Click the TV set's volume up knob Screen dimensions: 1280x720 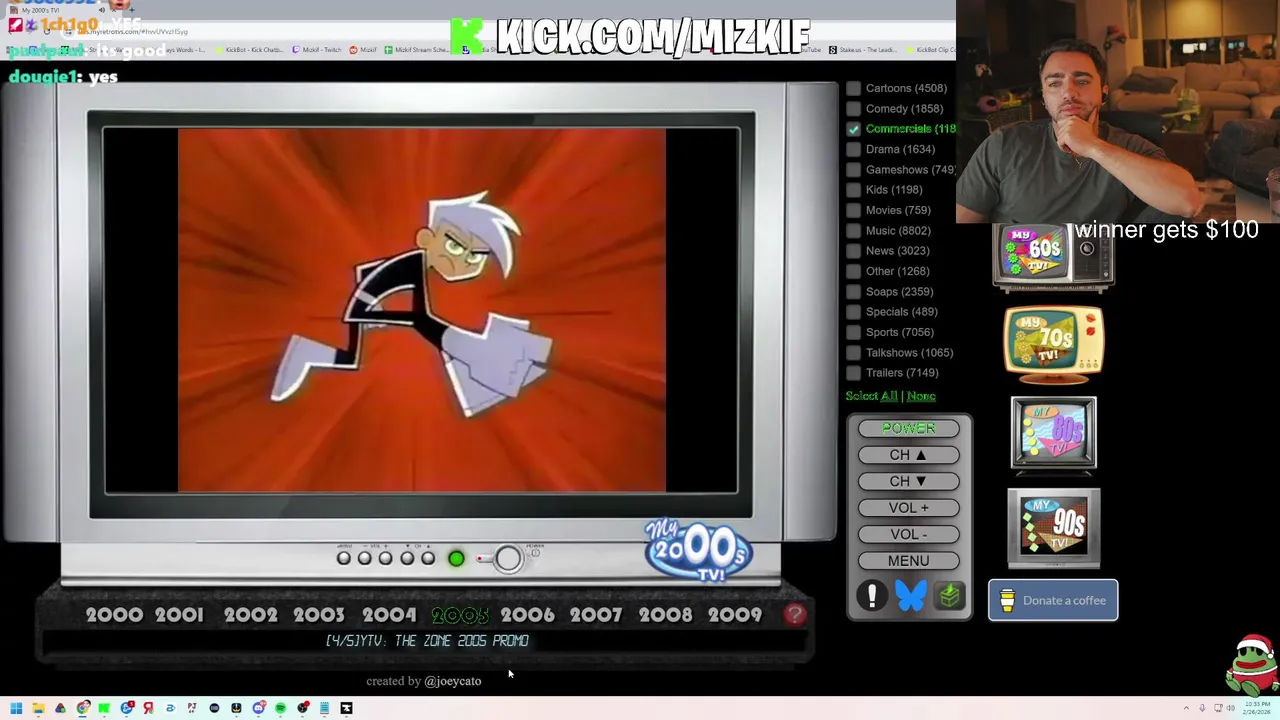click(386, 558)
